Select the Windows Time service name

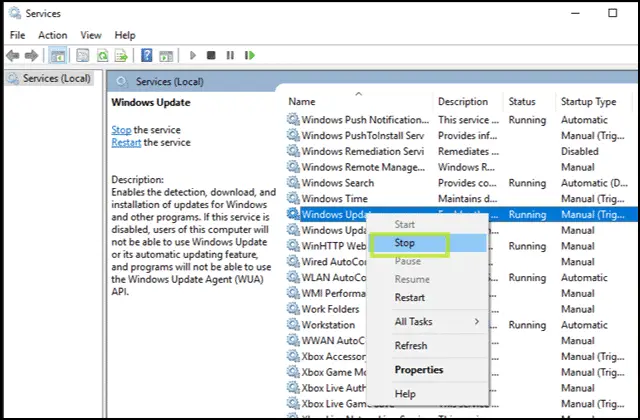pyautogui.click(x=335, y=199)
